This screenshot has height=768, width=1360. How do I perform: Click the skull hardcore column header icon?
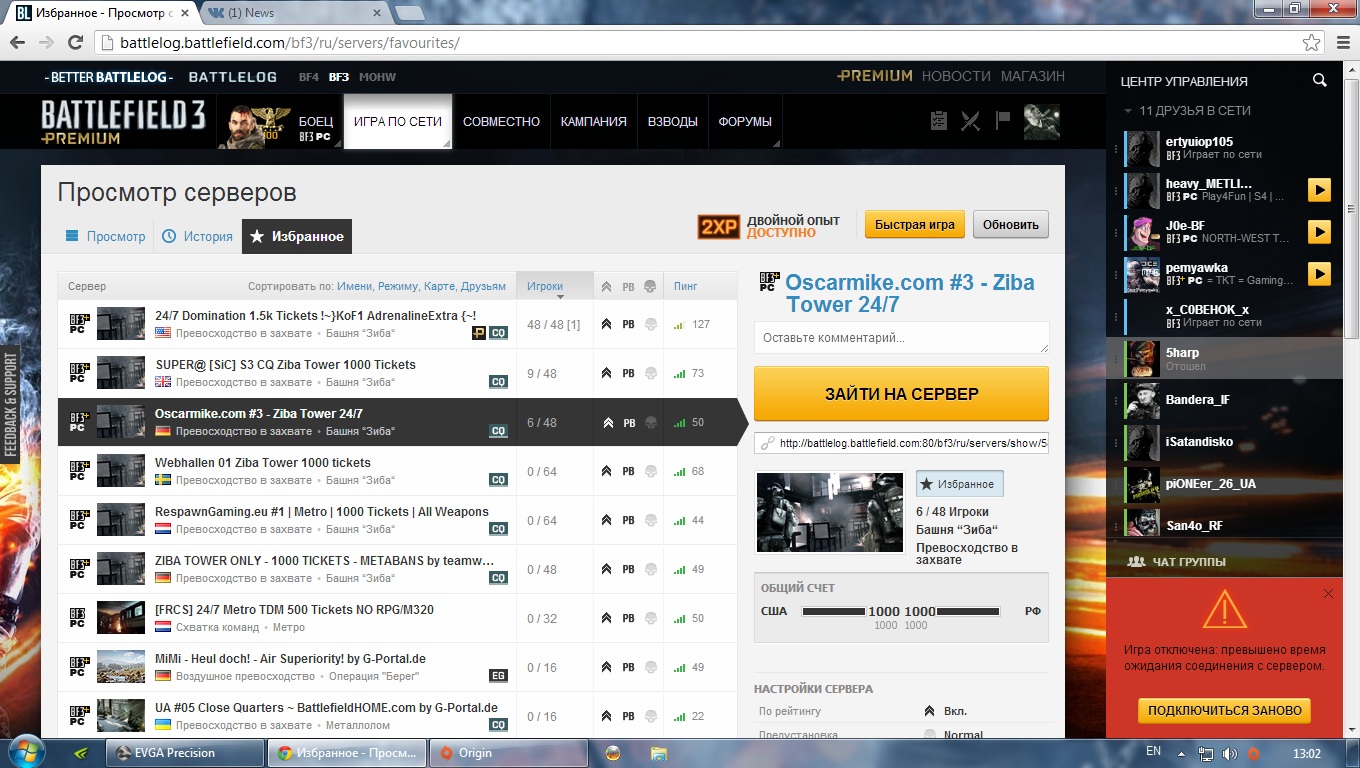pos(650,286)
